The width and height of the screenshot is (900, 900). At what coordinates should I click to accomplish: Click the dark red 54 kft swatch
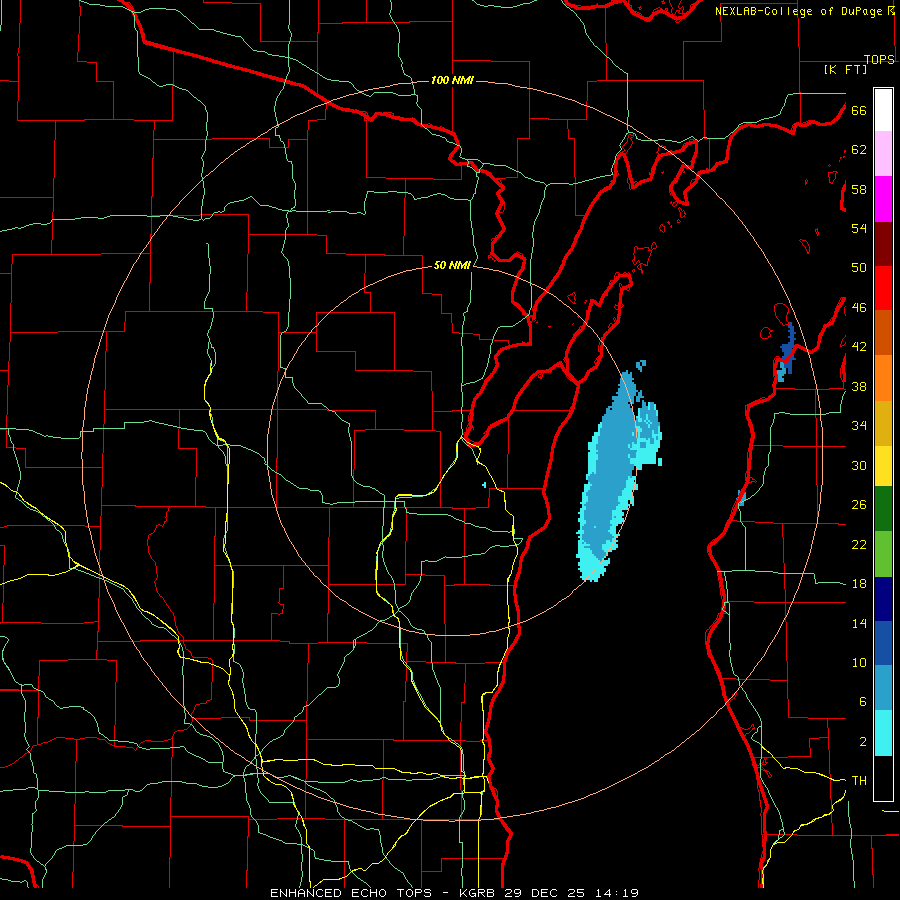883,244
